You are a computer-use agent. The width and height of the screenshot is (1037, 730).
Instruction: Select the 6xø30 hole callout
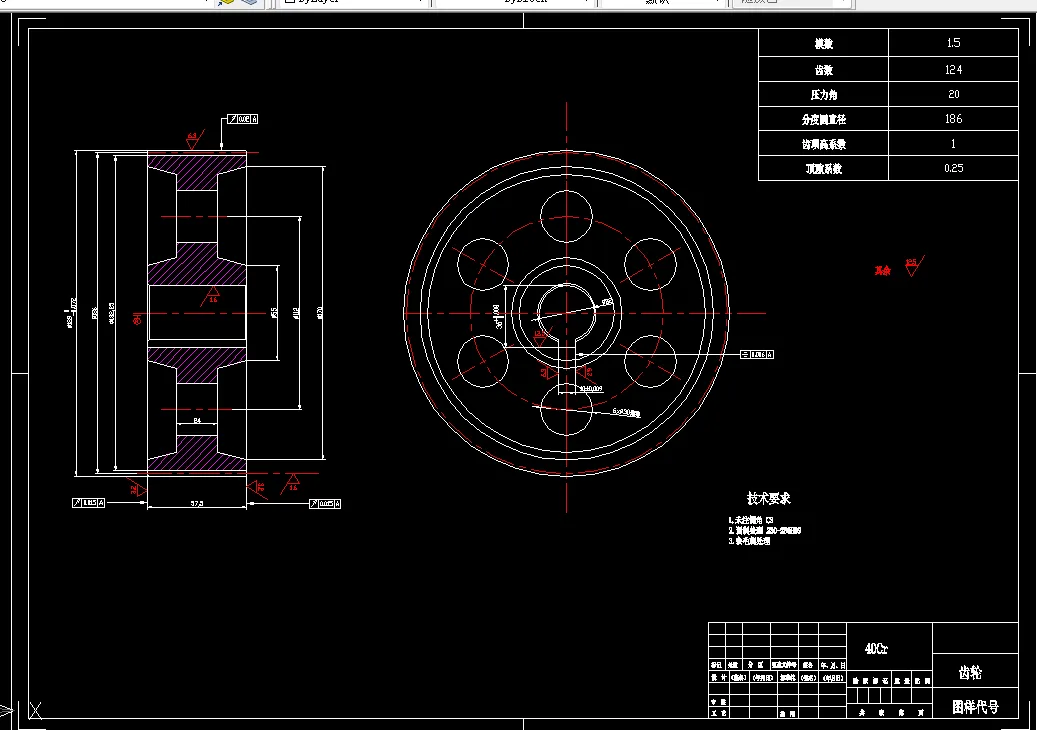click(x=626, y=413)
